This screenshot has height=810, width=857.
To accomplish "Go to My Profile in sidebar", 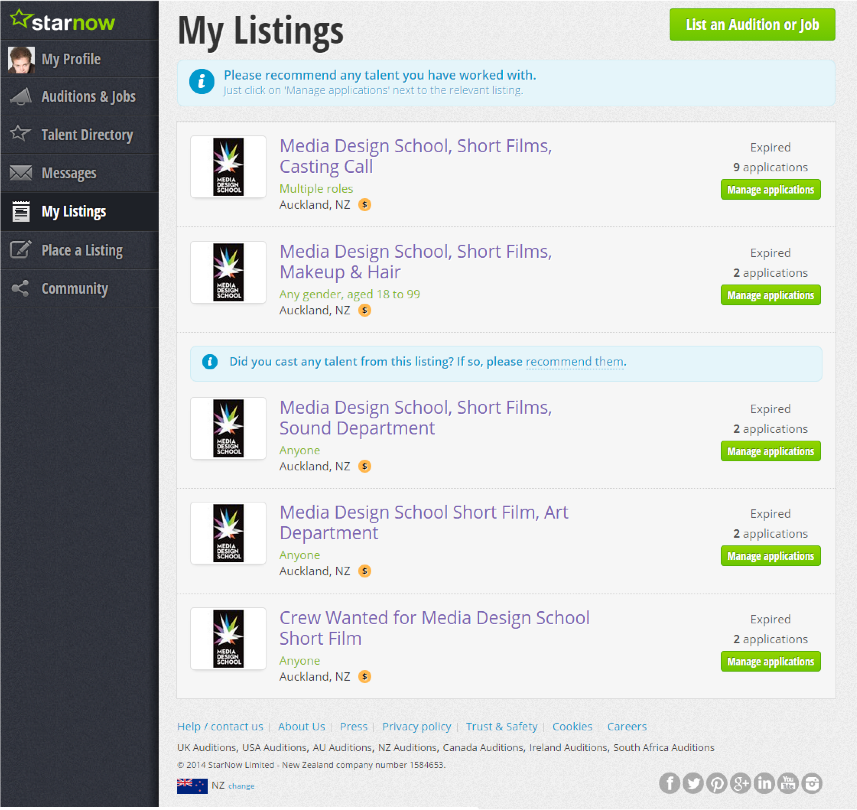I will click(x=80, y=59).
